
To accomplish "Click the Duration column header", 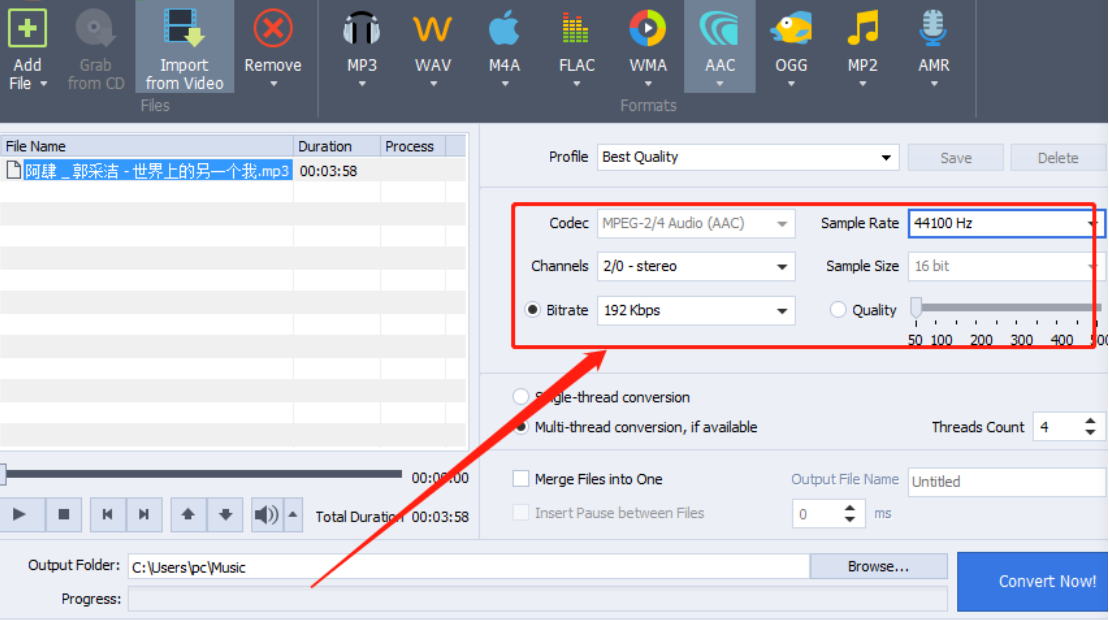I will click(x=337, y=146).
